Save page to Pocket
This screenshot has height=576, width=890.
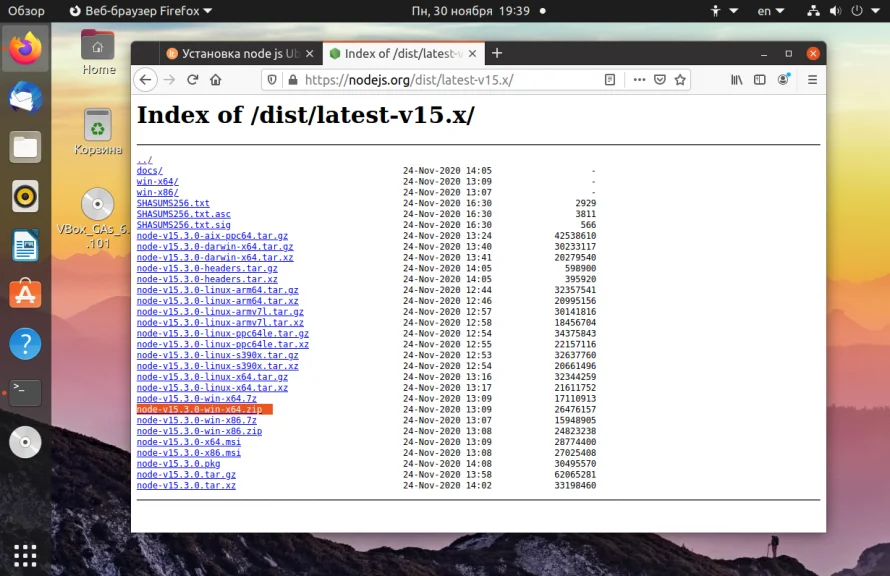660,80
